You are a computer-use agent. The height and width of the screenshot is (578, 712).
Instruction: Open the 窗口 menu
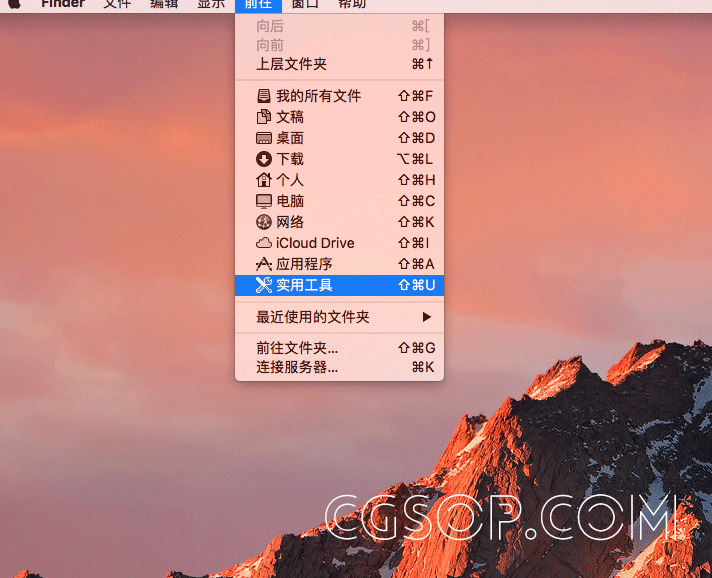tap(305, 4)
